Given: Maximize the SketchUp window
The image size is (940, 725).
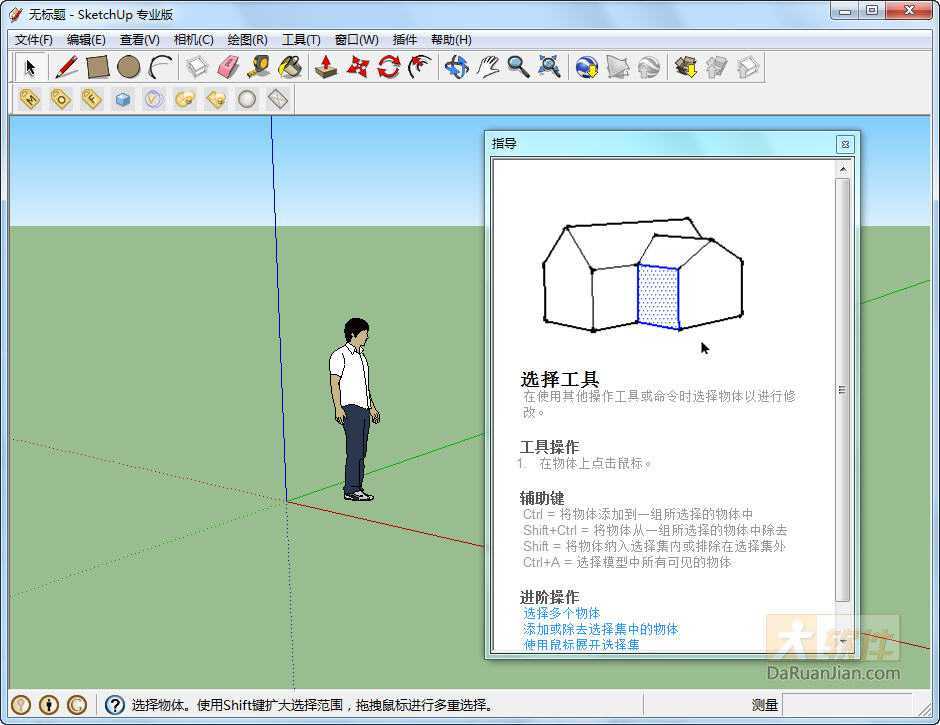Looking at the screenshot, I should [x=872, y=10].
